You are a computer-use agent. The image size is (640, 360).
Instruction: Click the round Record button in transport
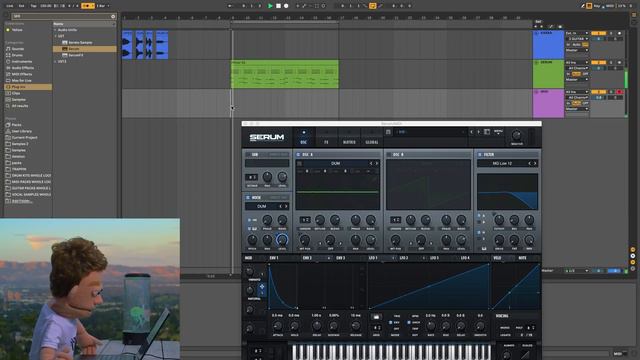click(286, 6)
